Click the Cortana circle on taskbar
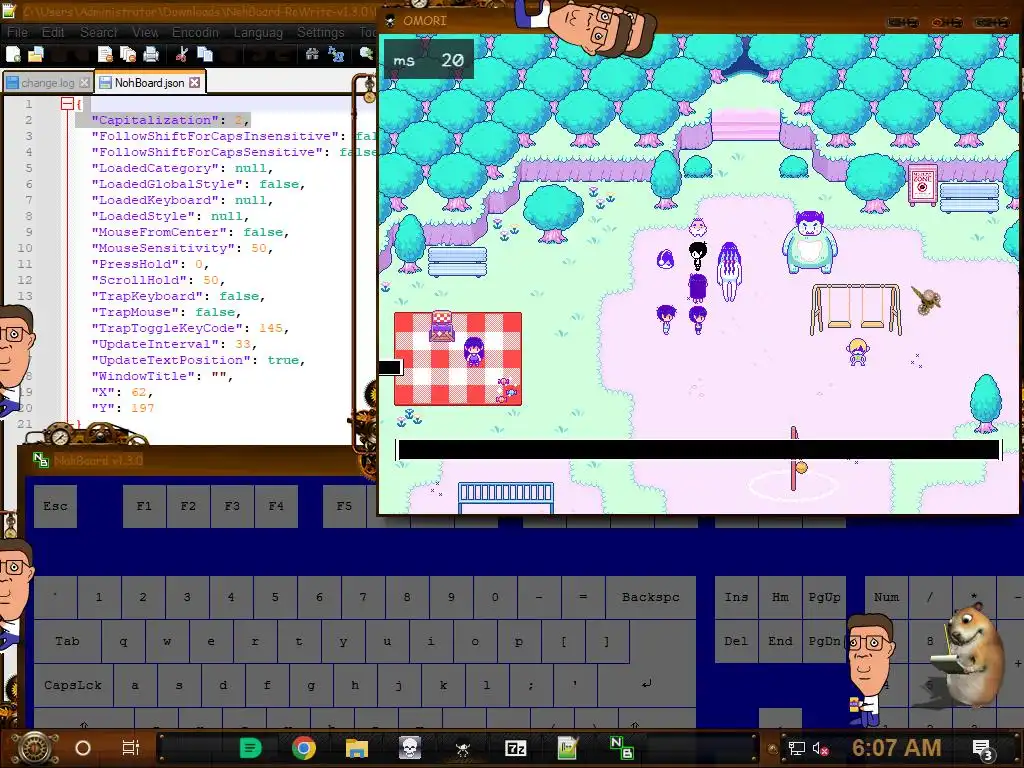The image size is (1024, 768). click(83, 748)
